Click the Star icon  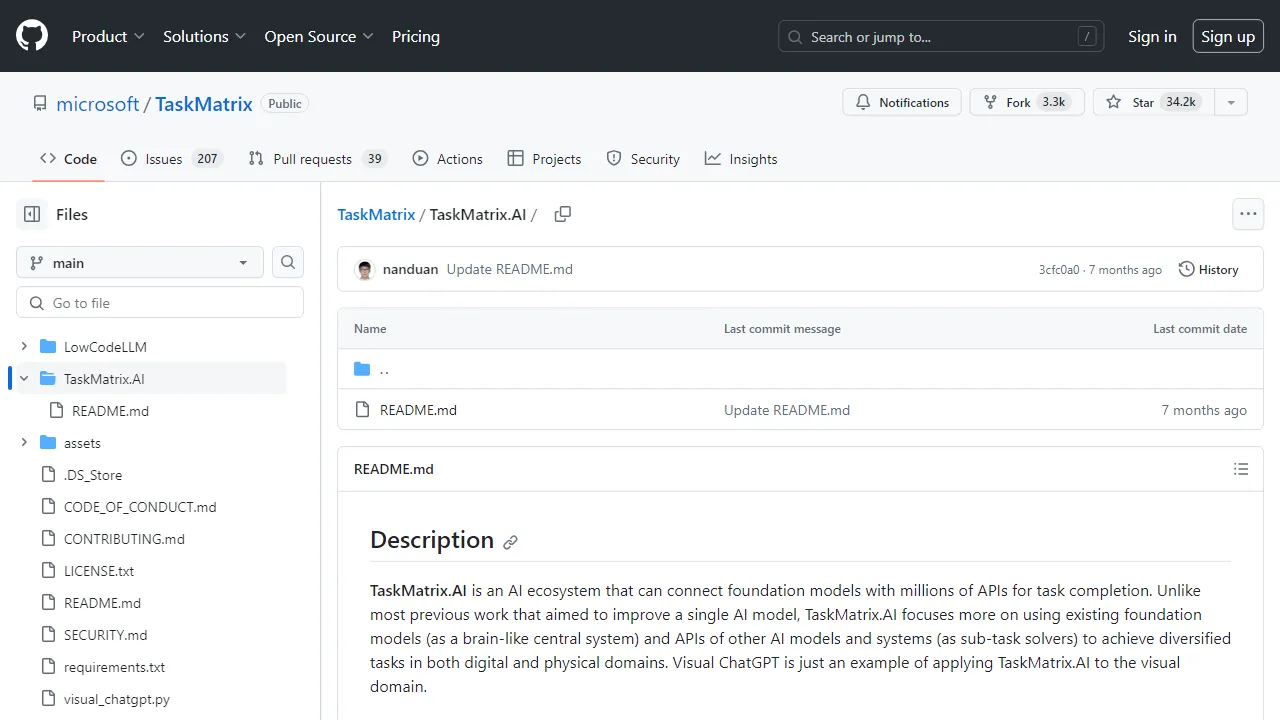pos(1113,102)
